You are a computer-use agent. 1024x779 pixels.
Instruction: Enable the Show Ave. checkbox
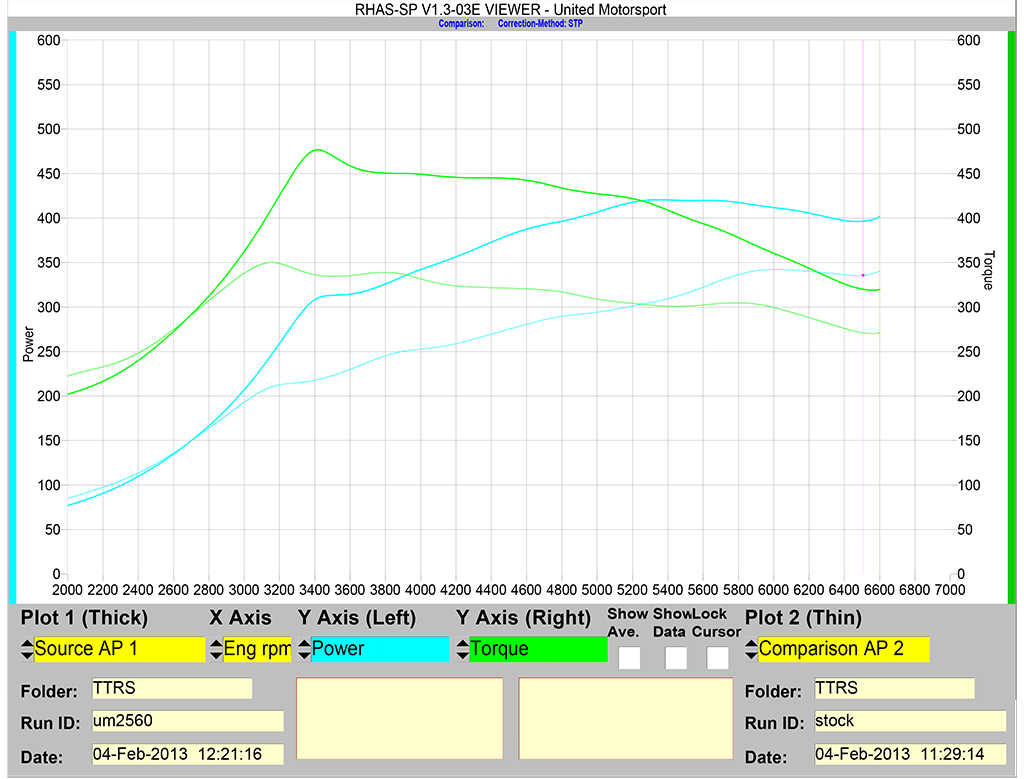tap(630, 657)
